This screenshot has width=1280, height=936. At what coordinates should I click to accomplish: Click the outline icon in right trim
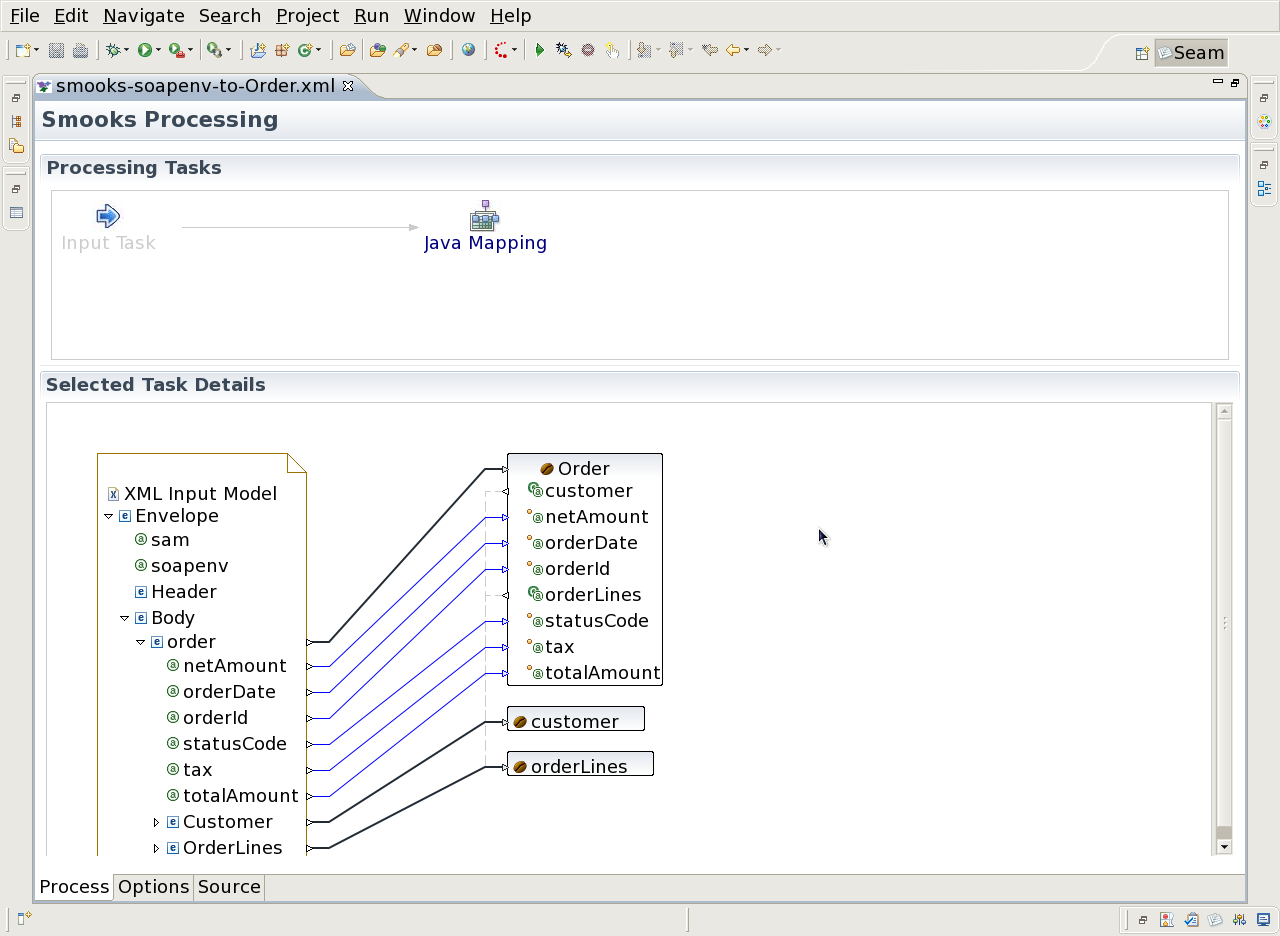[x=1265, y=188]
